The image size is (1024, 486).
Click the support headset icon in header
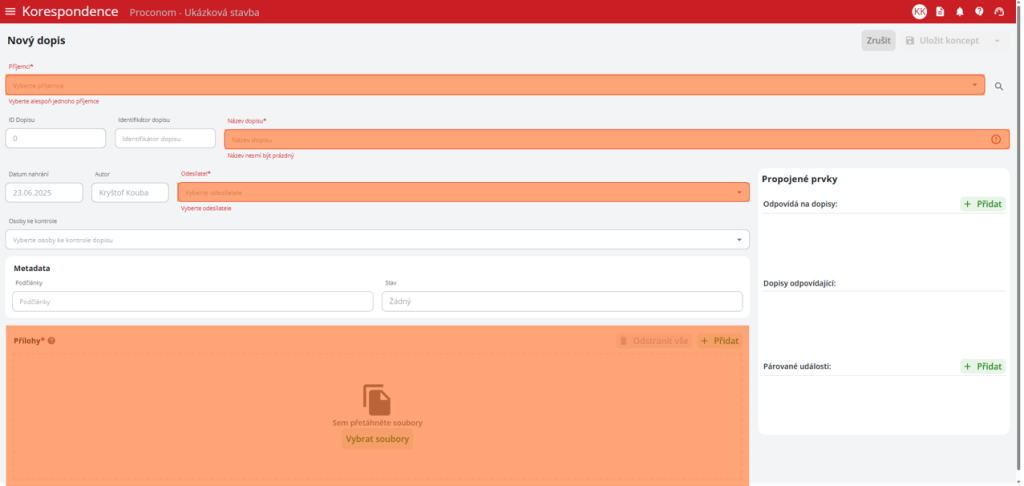pyautogui.click(x=999, y=11)
